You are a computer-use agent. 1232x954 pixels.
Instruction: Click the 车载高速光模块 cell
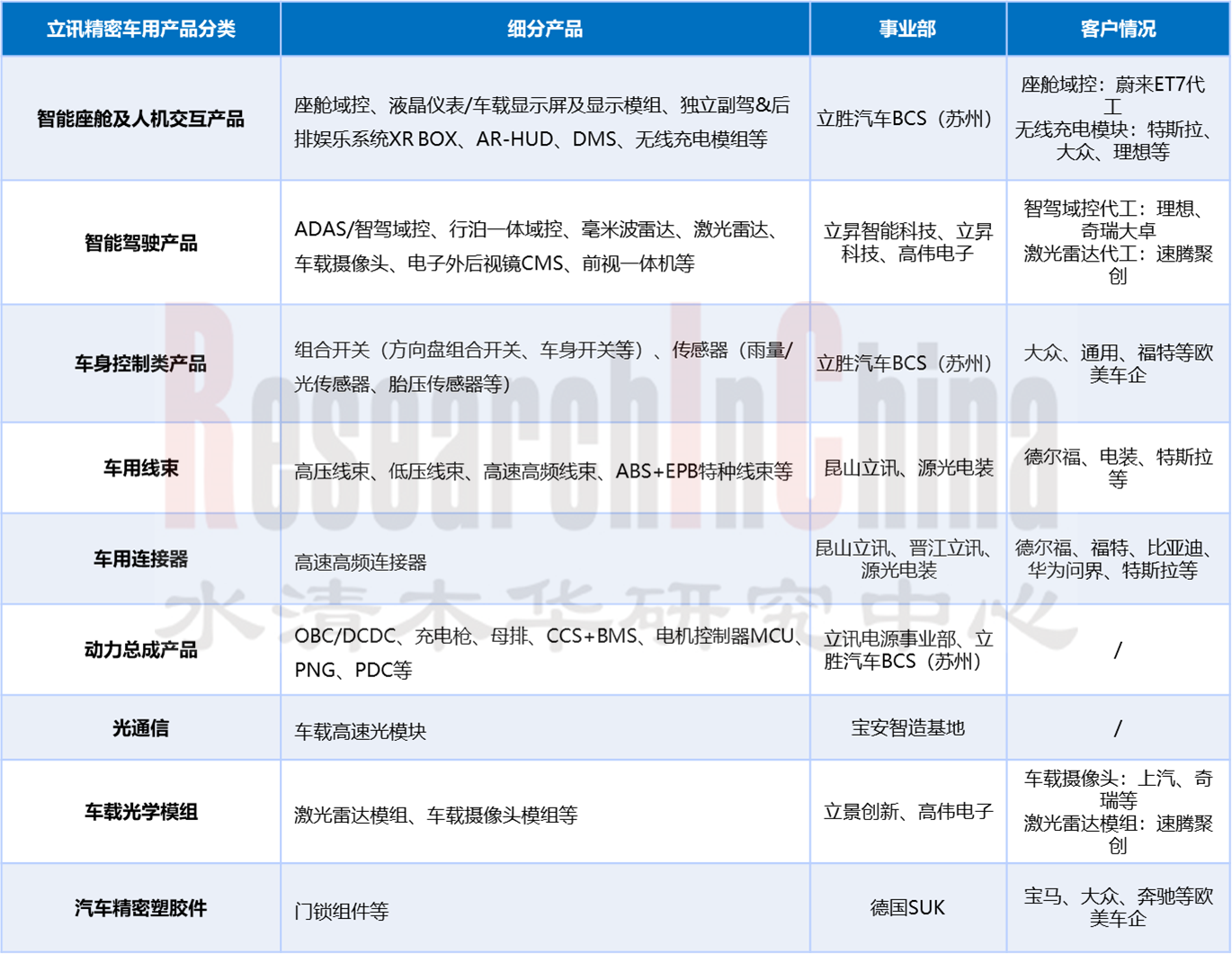pos(545,728)
